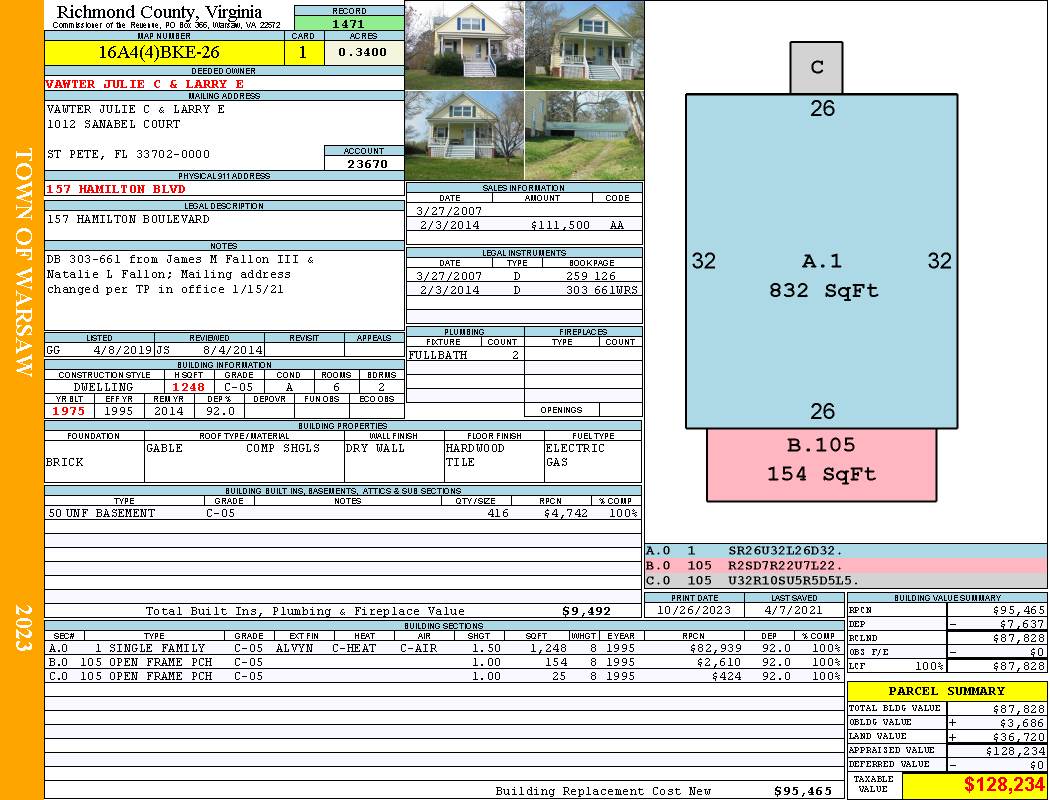The height and width of the screenshot is (800, 1050).
Task: Open the bottom-left house photo thumbnail
Action: pyautogui.click(x=465, y=135)
